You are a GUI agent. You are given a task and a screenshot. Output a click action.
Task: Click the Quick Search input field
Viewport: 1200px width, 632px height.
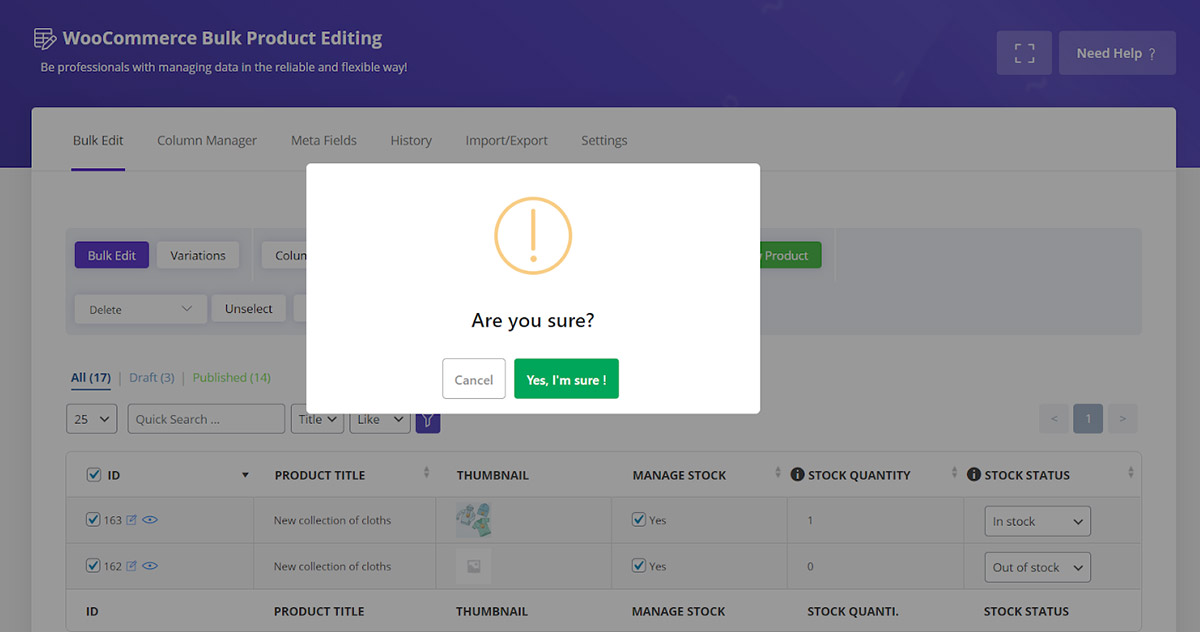tap(206, 419)
